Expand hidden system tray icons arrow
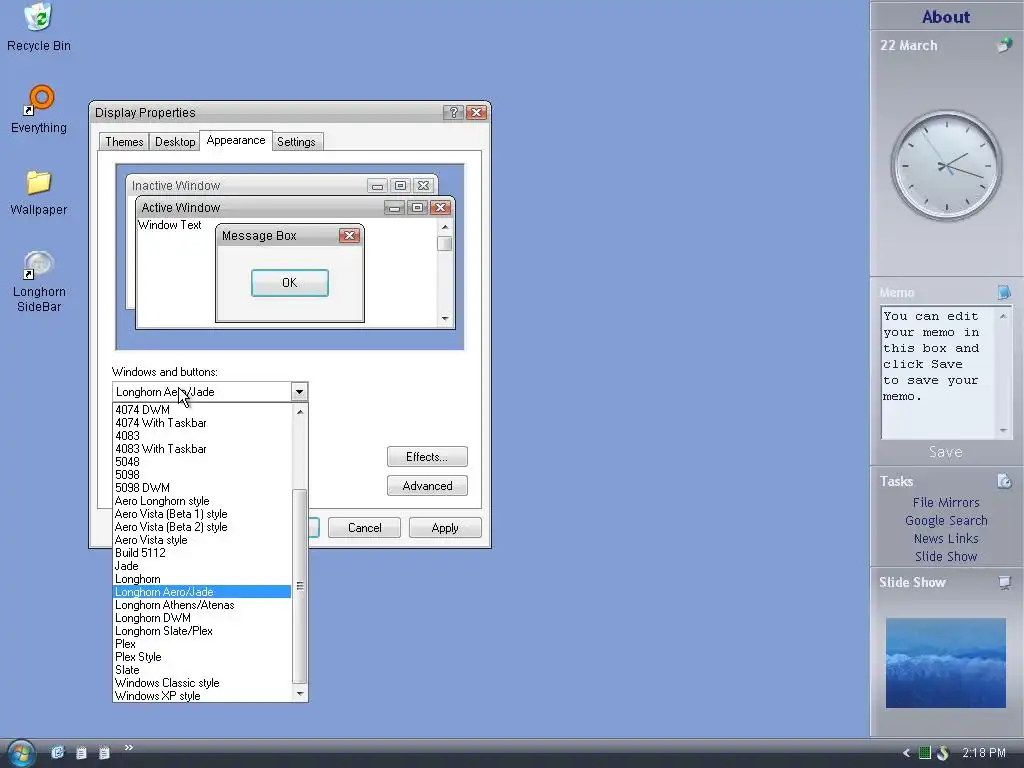The width and height of the screenshot is (1024, 768). coord(906,753)
